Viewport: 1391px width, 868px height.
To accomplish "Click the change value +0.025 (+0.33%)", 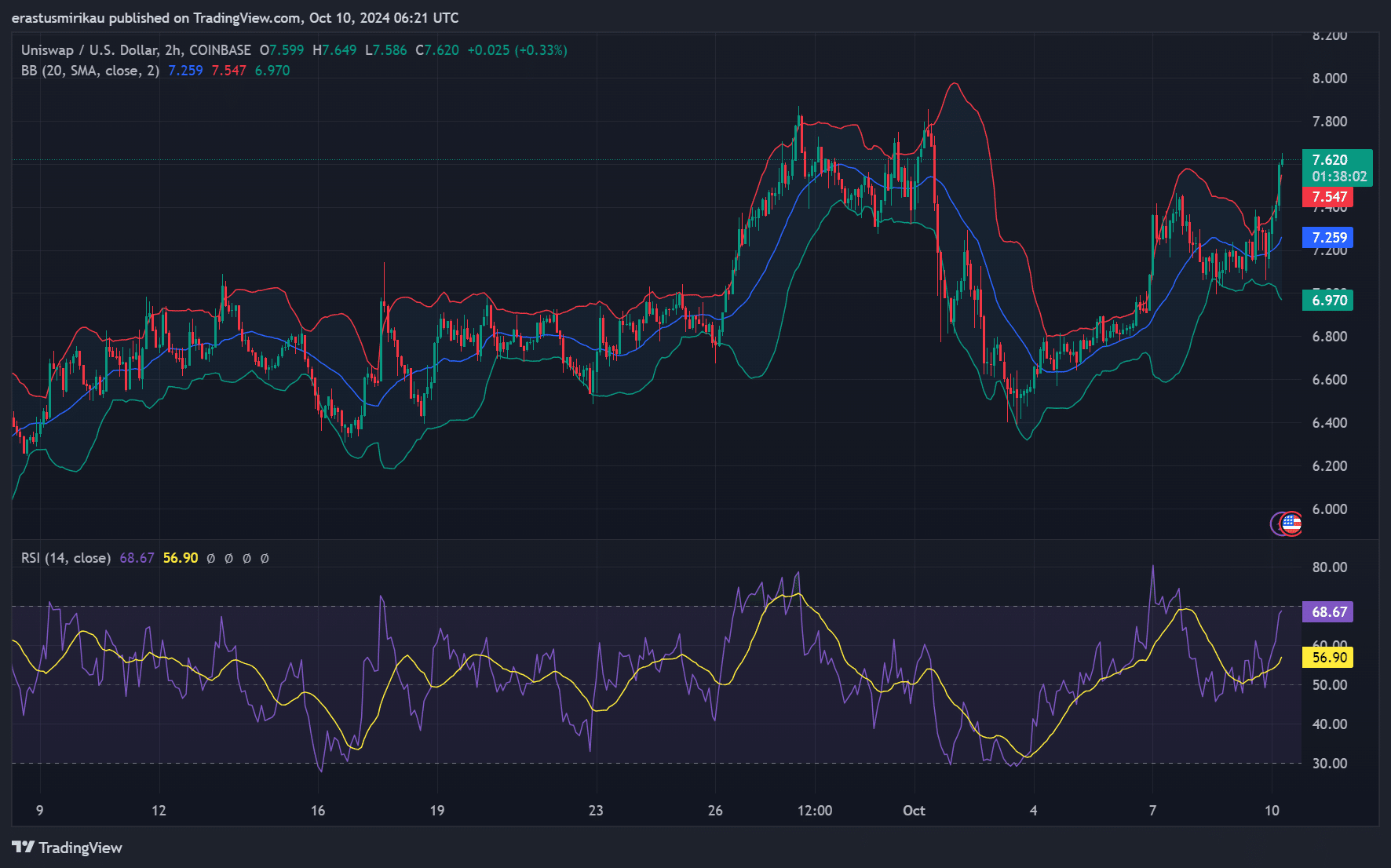I will click(517, 50).
